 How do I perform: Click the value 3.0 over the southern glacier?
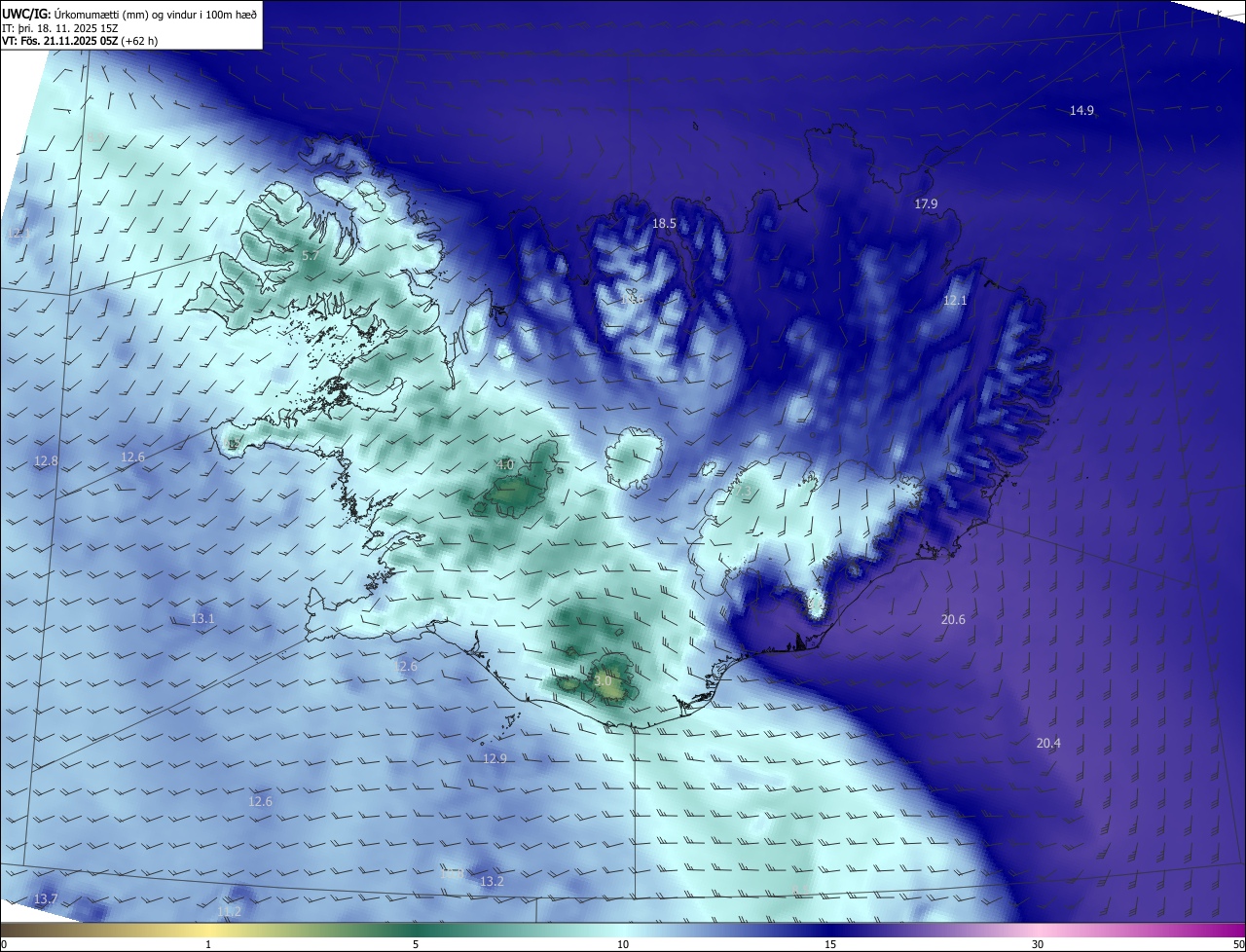[x=603, y=681]
